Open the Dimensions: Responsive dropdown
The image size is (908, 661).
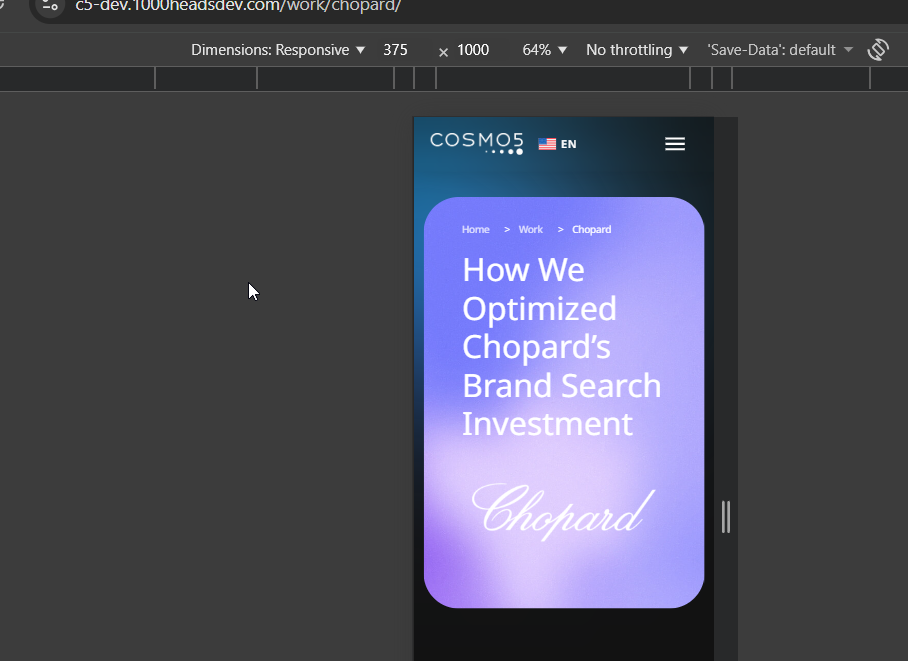coord(278,50)
